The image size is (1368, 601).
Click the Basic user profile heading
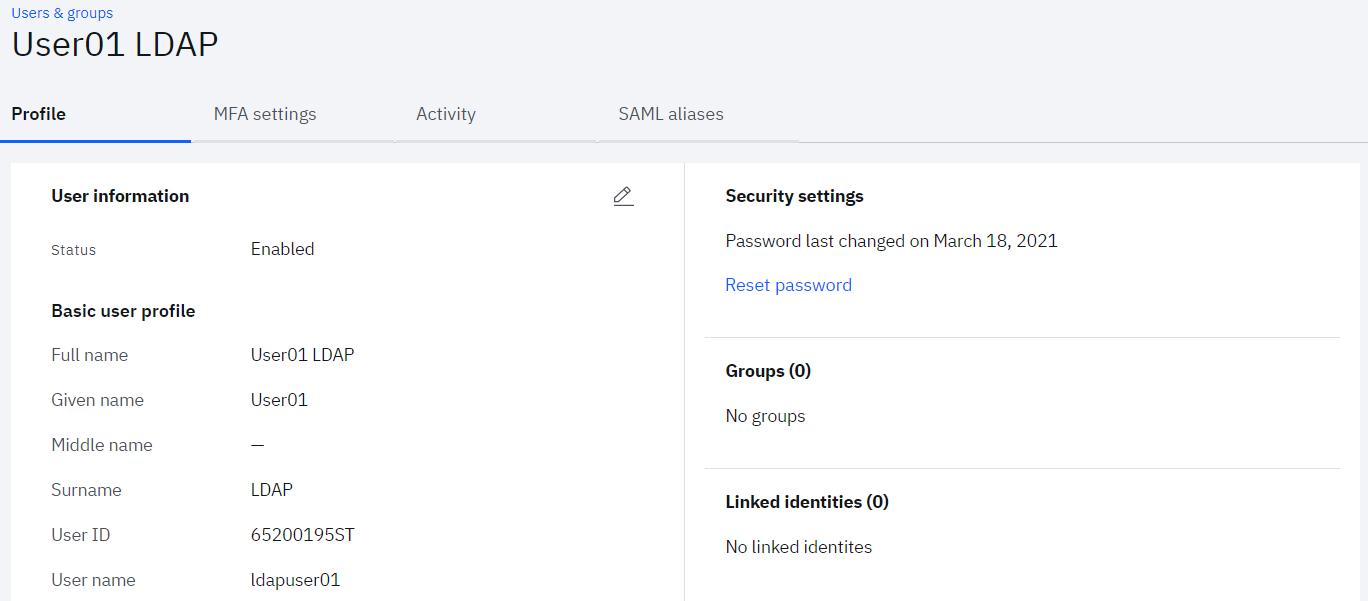123,311
